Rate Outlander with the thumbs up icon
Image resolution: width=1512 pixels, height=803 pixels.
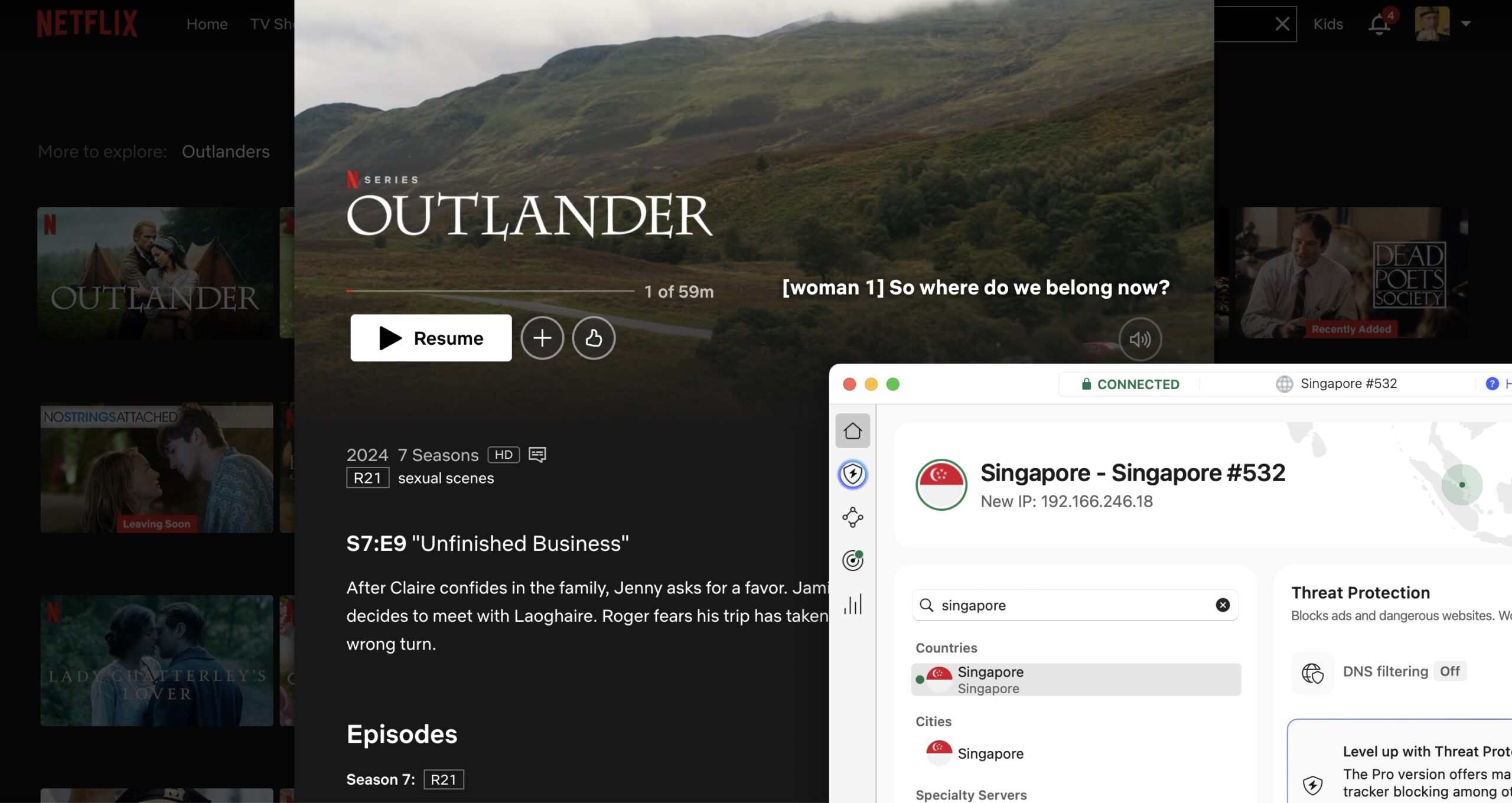593,337
